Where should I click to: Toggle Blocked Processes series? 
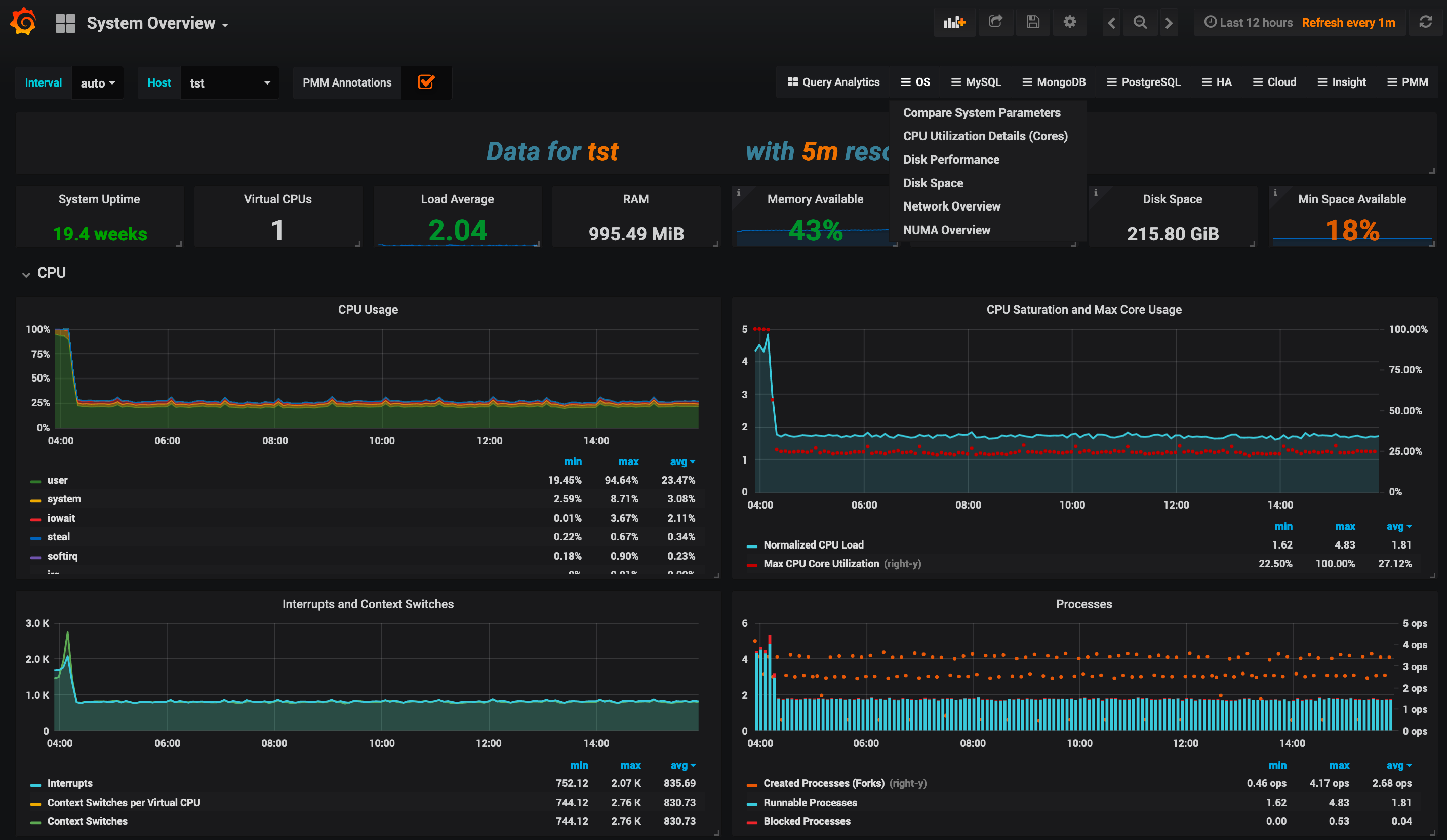(807, 821)
